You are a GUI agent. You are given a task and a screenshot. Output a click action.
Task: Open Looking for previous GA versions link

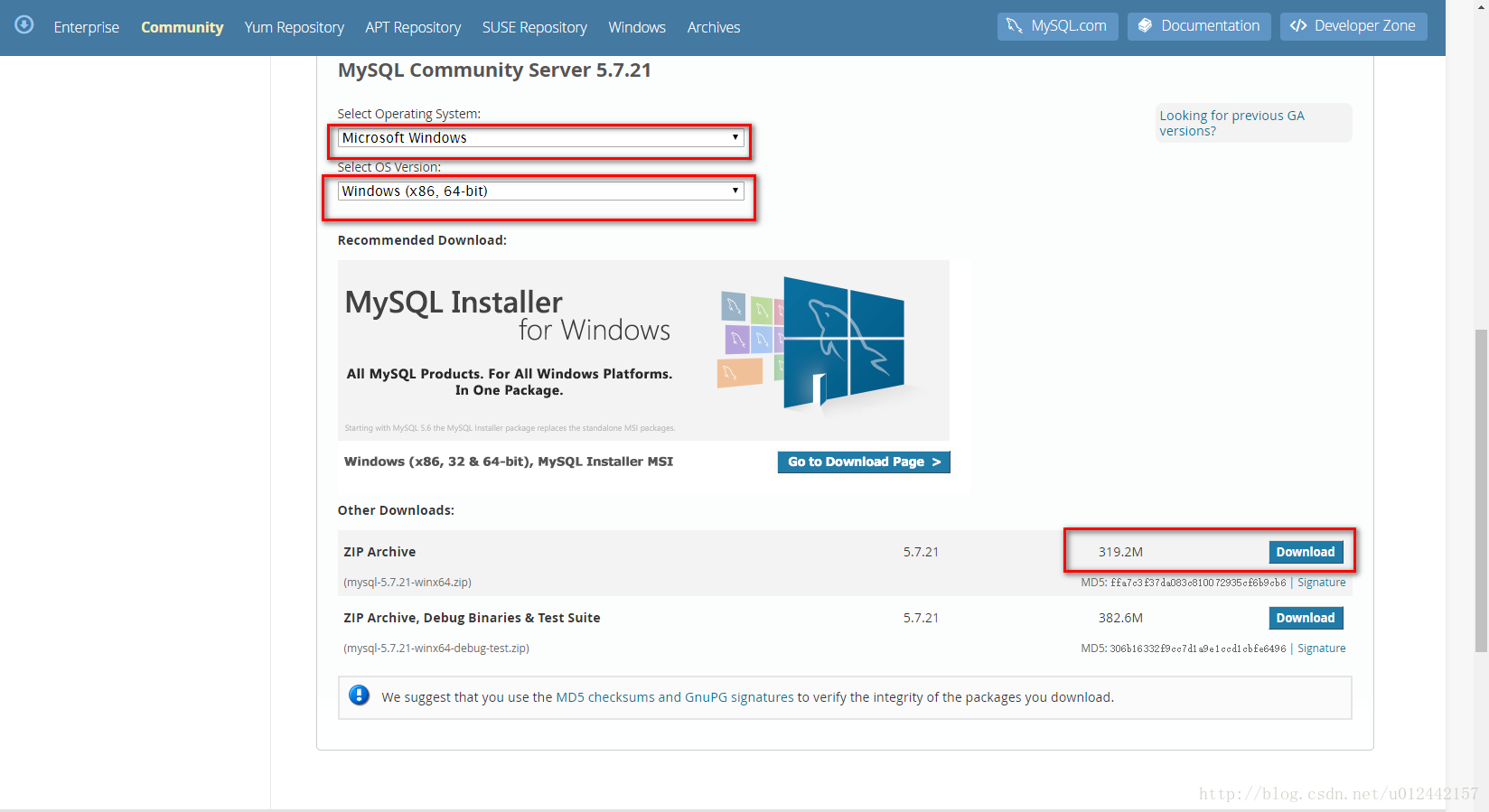point(1231,123)
